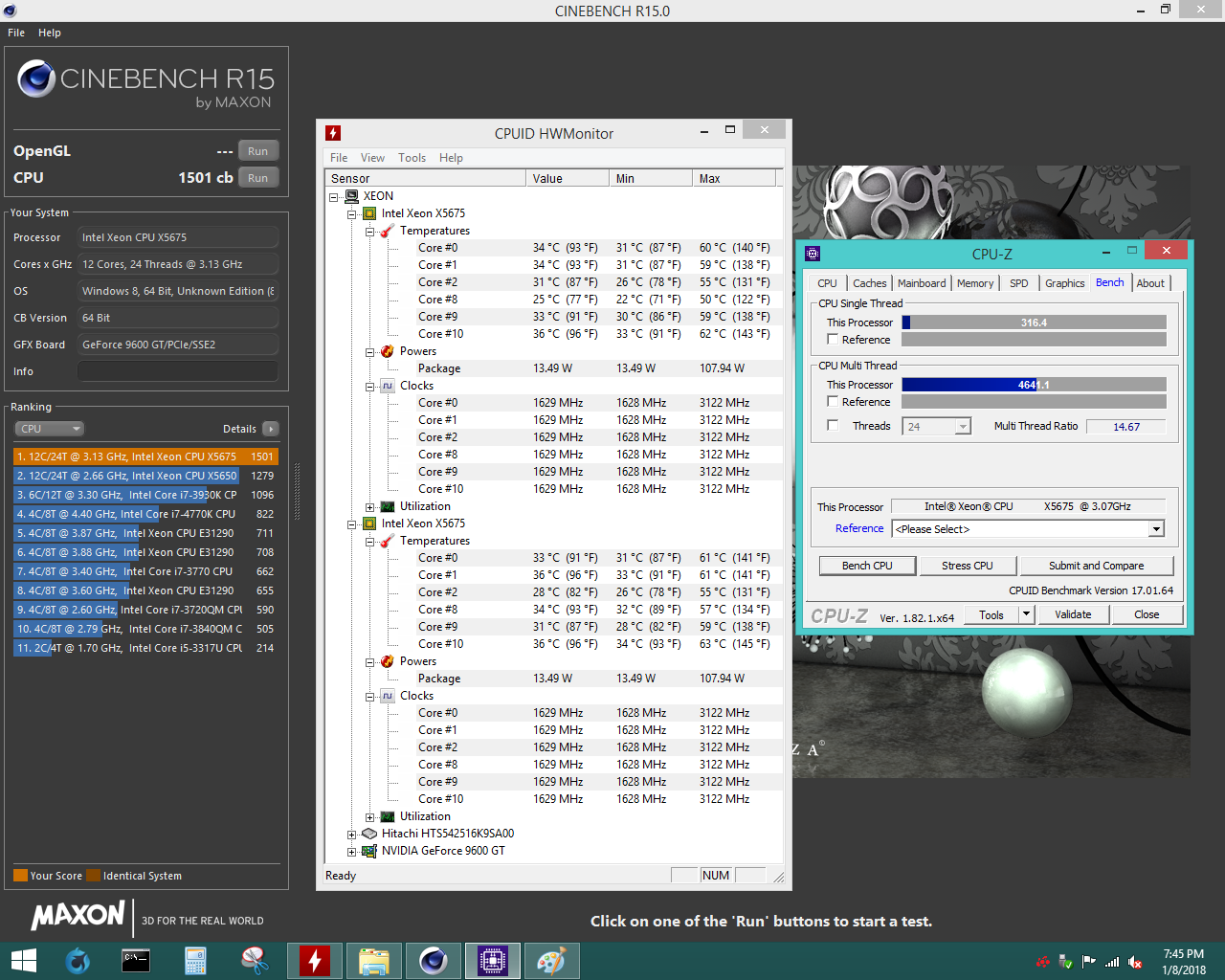Toggle the Threads checkbox in CPU-Z
The image size is (1225, 980).
[x=833, y=426]
